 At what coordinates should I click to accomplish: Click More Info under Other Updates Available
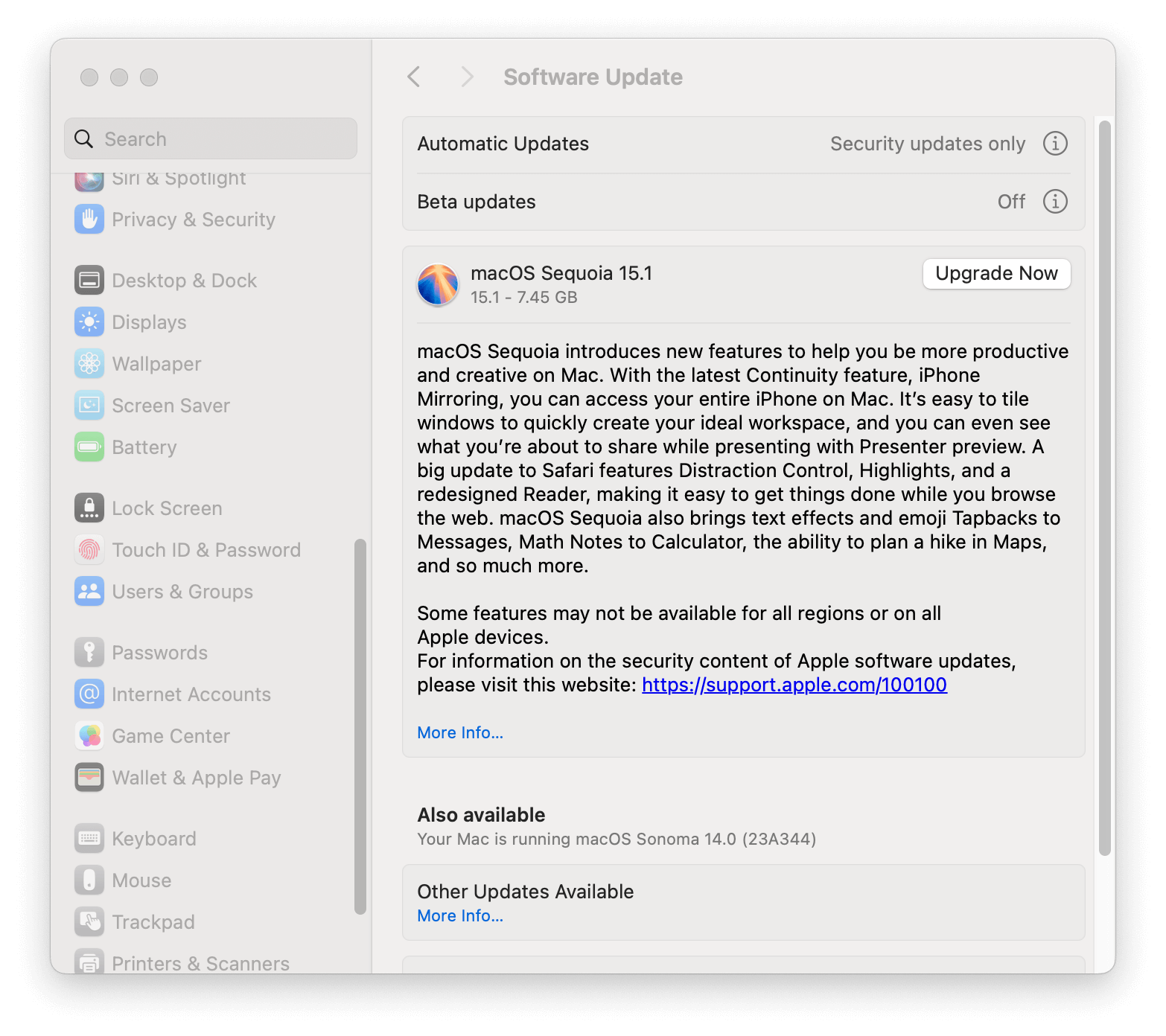point(460,915)
